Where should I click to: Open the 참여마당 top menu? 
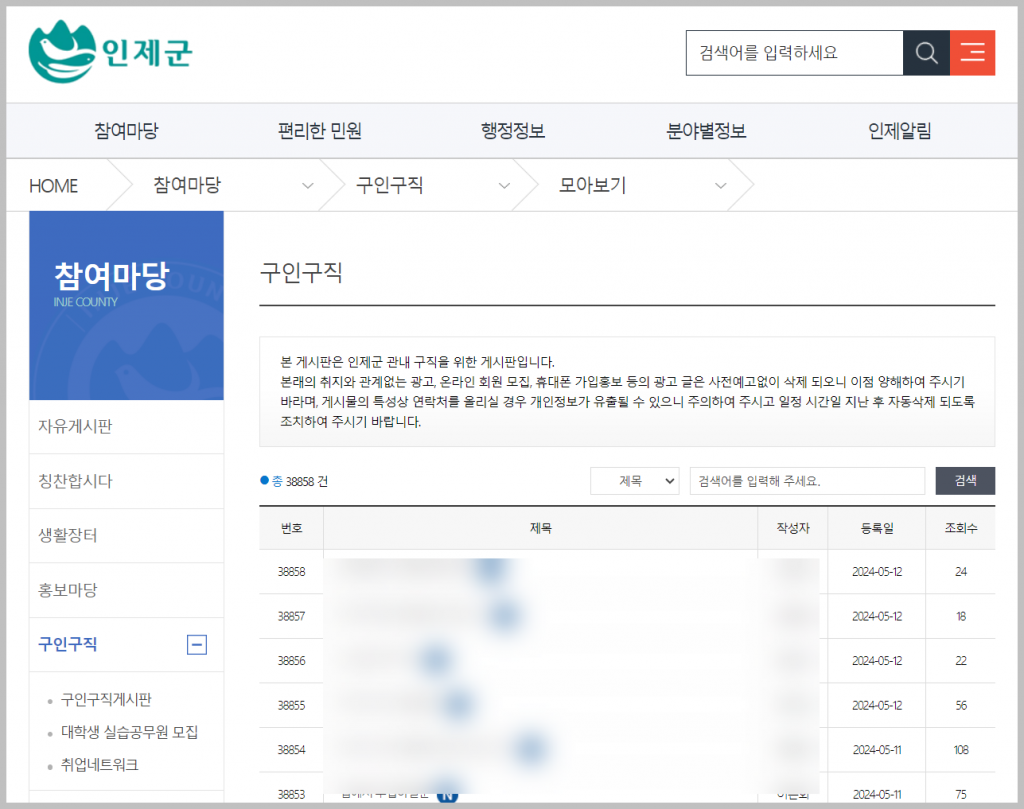click(x=127, y=131)
